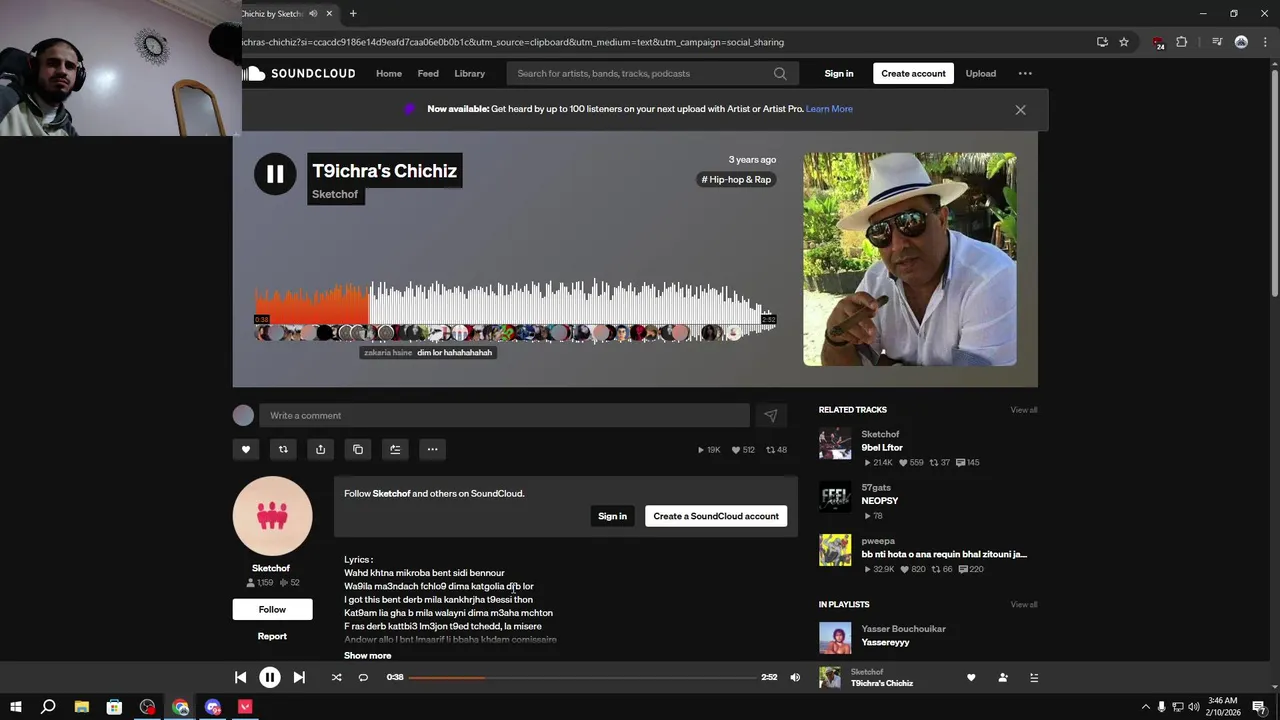Open T9ichra's Chichiz title in the player bar
This screenshot has width=1280, height=720.
pos(881,684)
